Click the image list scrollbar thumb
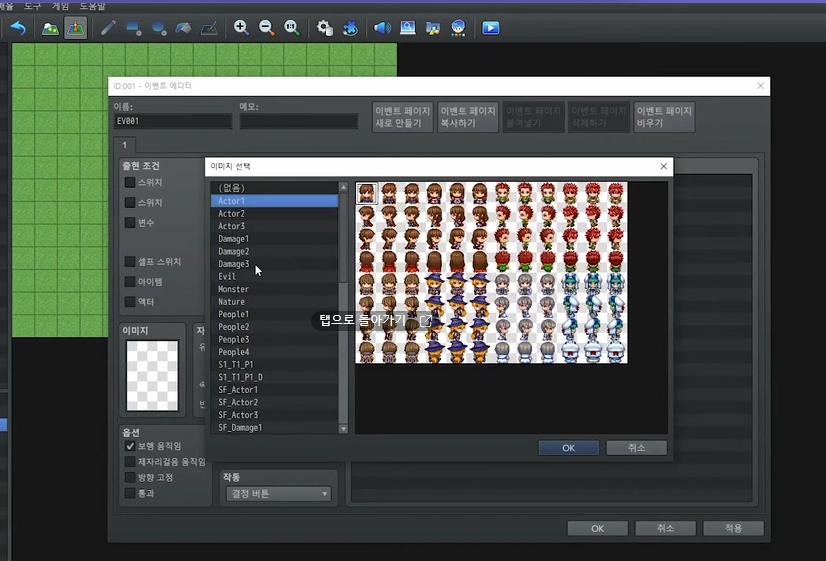The height and width of the screenshot is (561, 826). point(343,237)
